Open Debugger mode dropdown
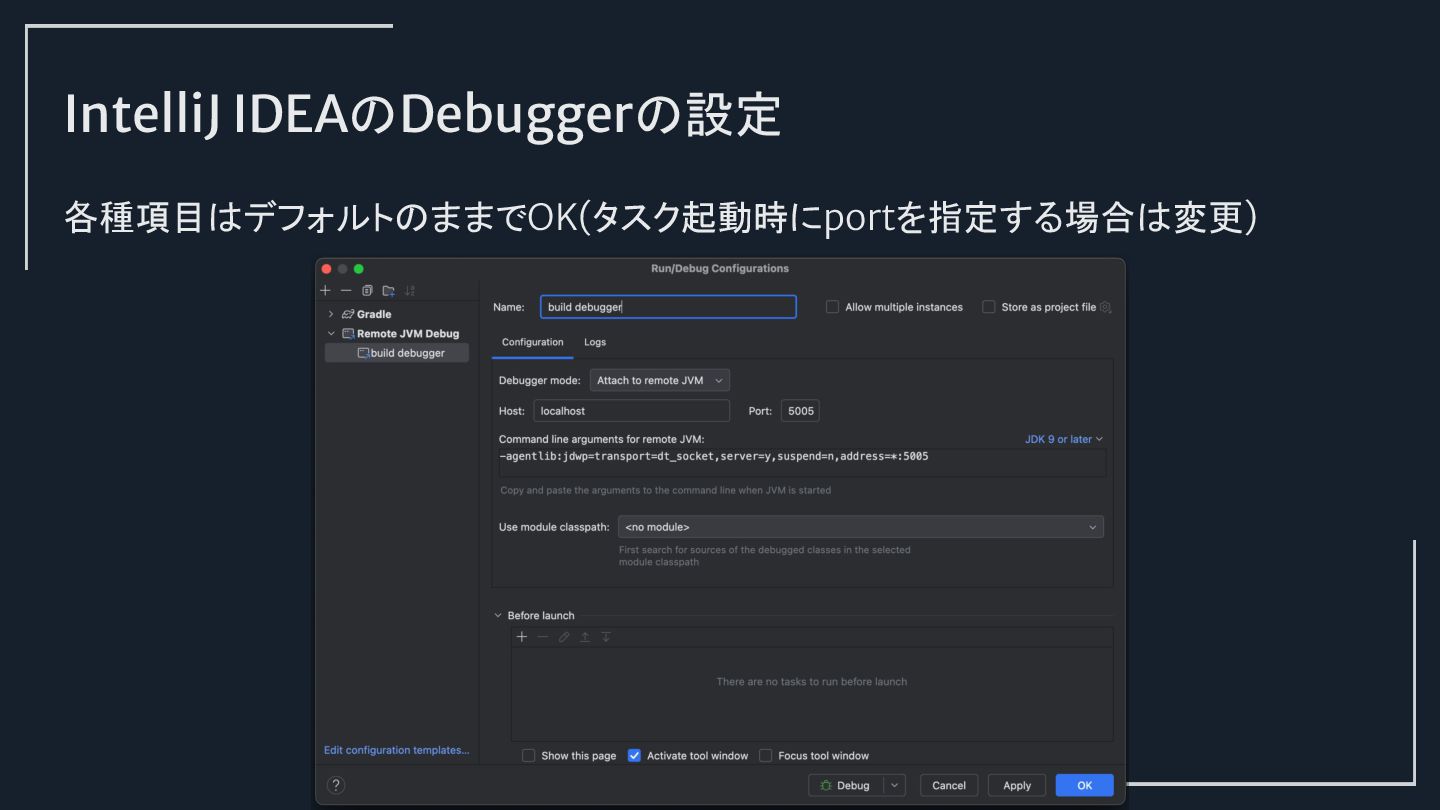1440x810 pixels. click(660, 381)
